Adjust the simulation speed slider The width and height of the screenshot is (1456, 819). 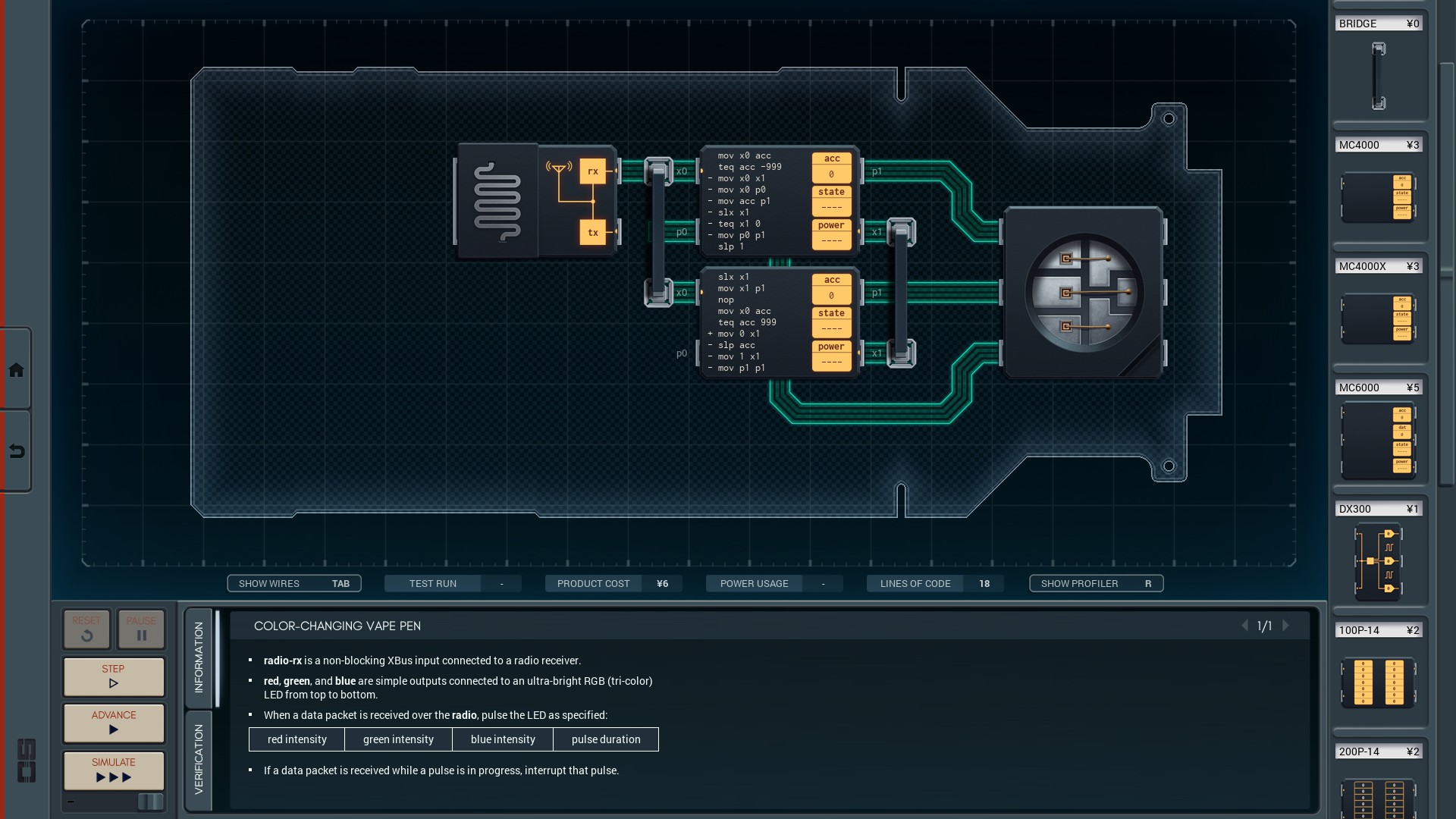[149, 802]
